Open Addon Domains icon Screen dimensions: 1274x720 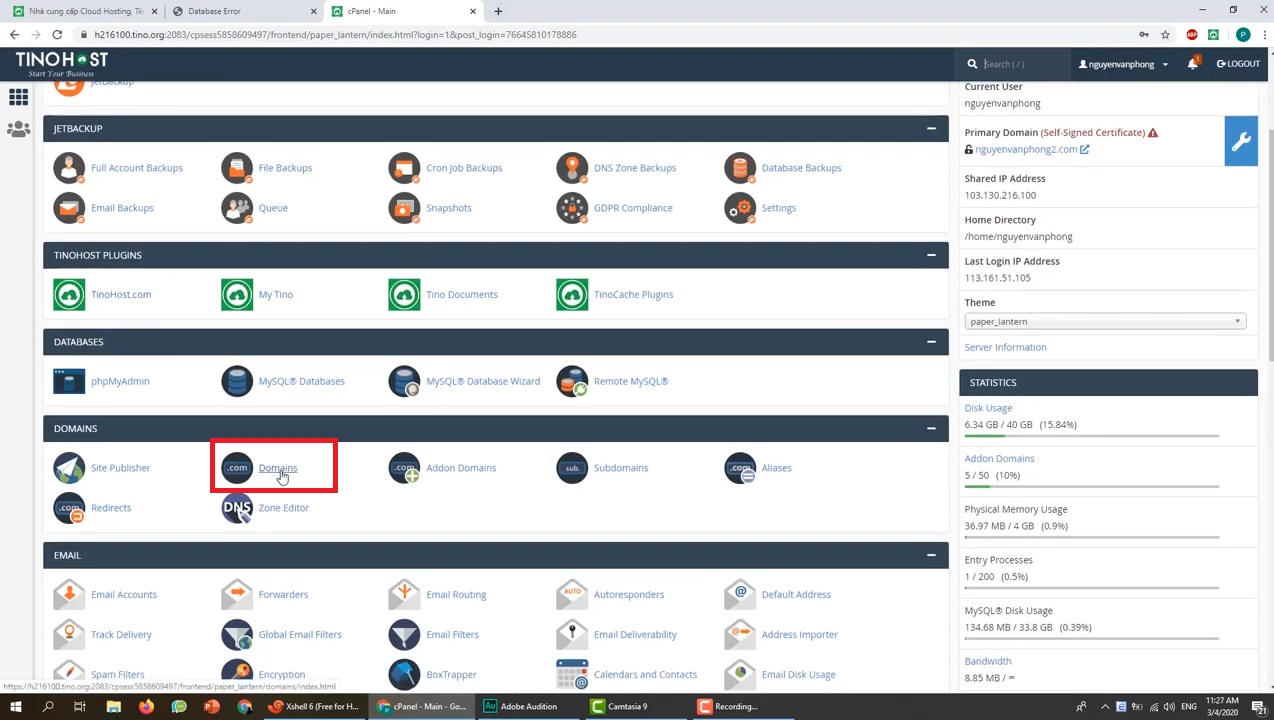click(404, 468)
